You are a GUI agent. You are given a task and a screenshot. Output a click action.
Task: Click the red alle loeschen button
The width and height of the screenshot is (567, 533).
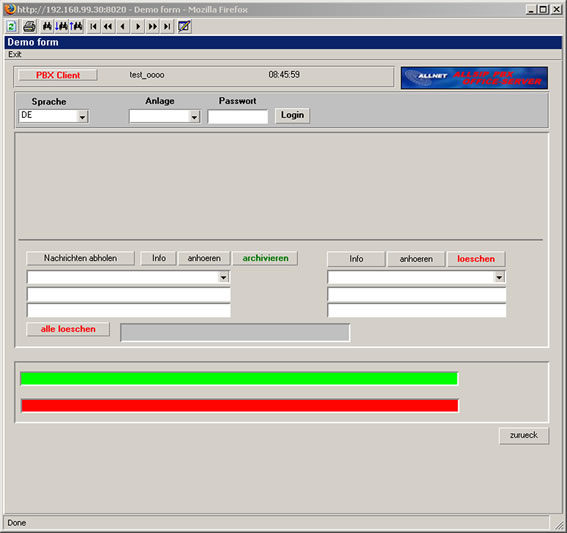(68, 329)
